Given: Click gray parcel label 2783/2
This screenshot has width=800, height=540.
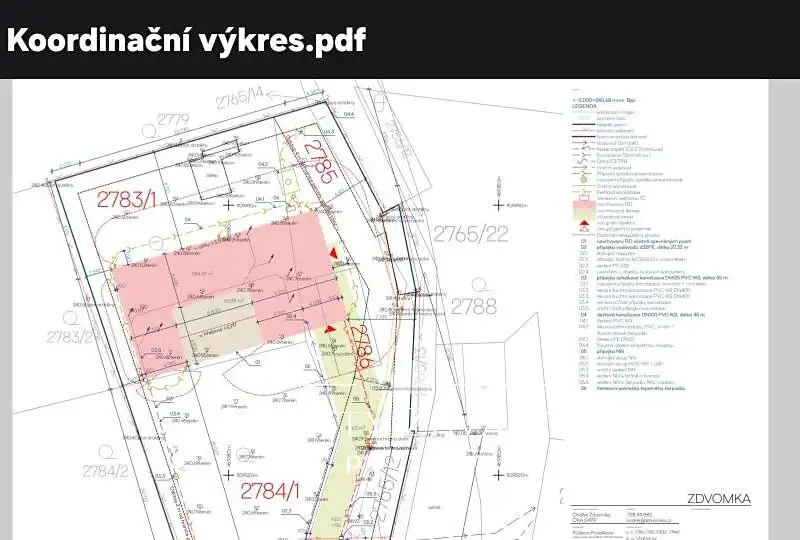Looking at the screenshot, I should [70, 337].
